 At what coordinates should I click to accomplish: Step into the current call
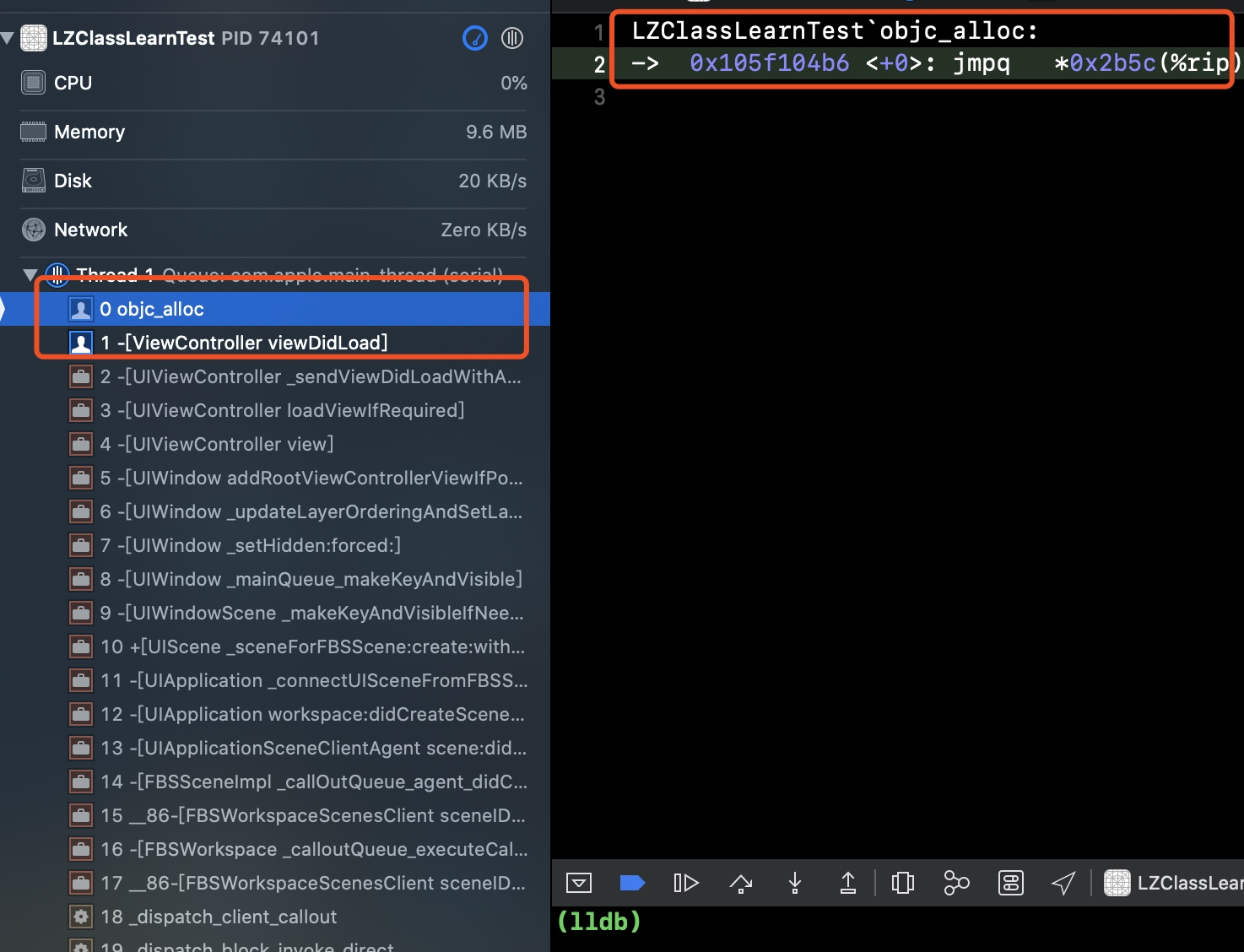[794, 883]
